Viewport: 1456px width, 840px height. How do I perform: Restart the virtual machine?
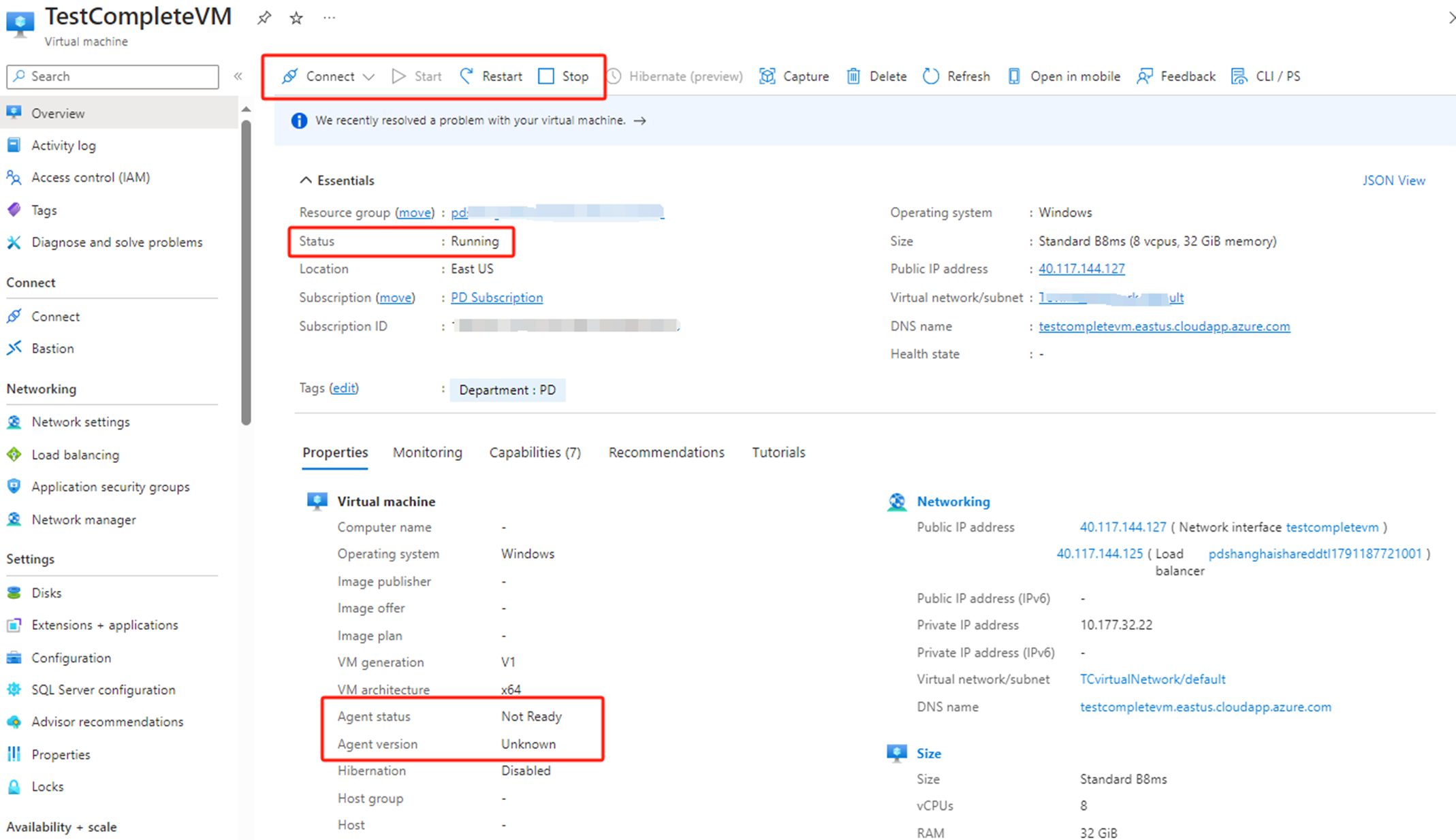click(491, 76)
